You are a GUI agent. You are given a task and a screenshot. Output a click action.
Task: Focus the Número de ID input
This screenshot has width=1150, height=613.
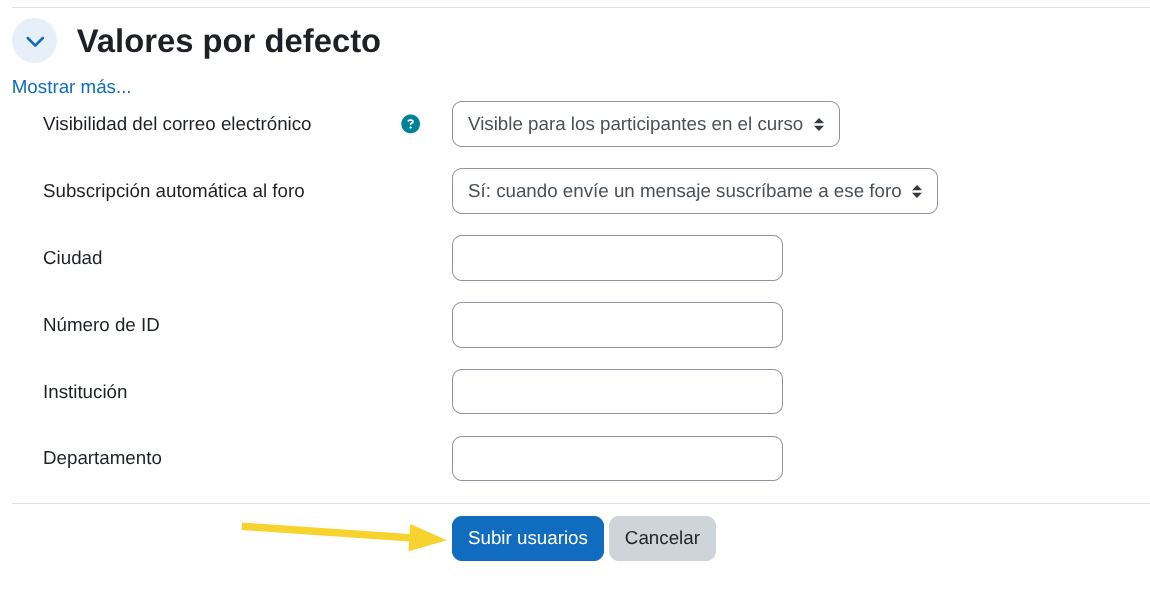click(617, 325)
